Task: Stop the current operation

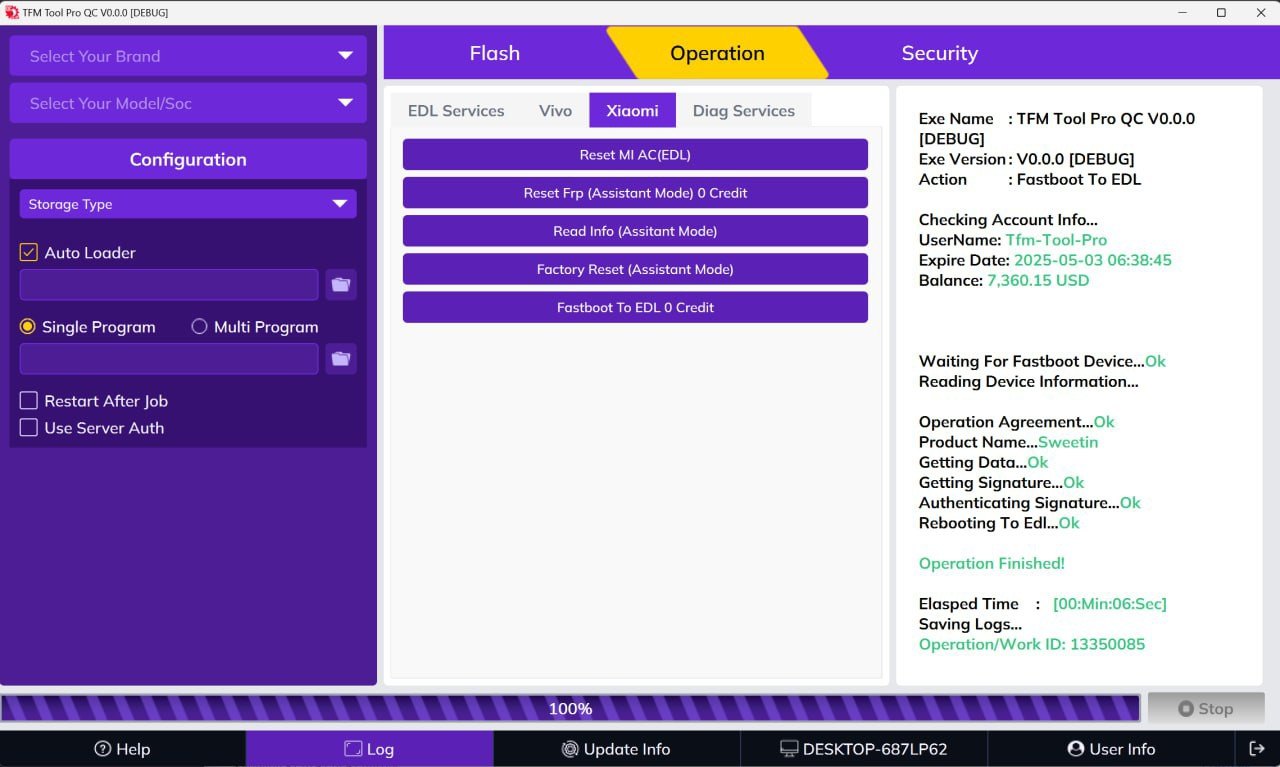Action: tap(1206, 708)
